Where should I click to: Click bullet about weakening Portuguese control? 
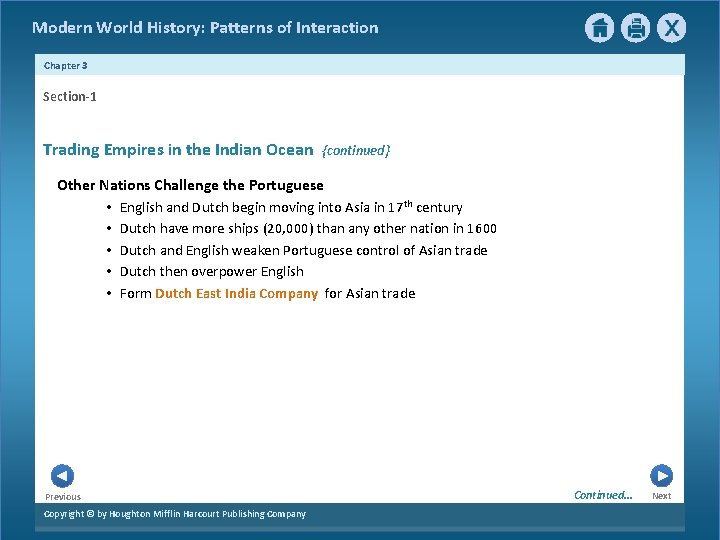(304, 250)
